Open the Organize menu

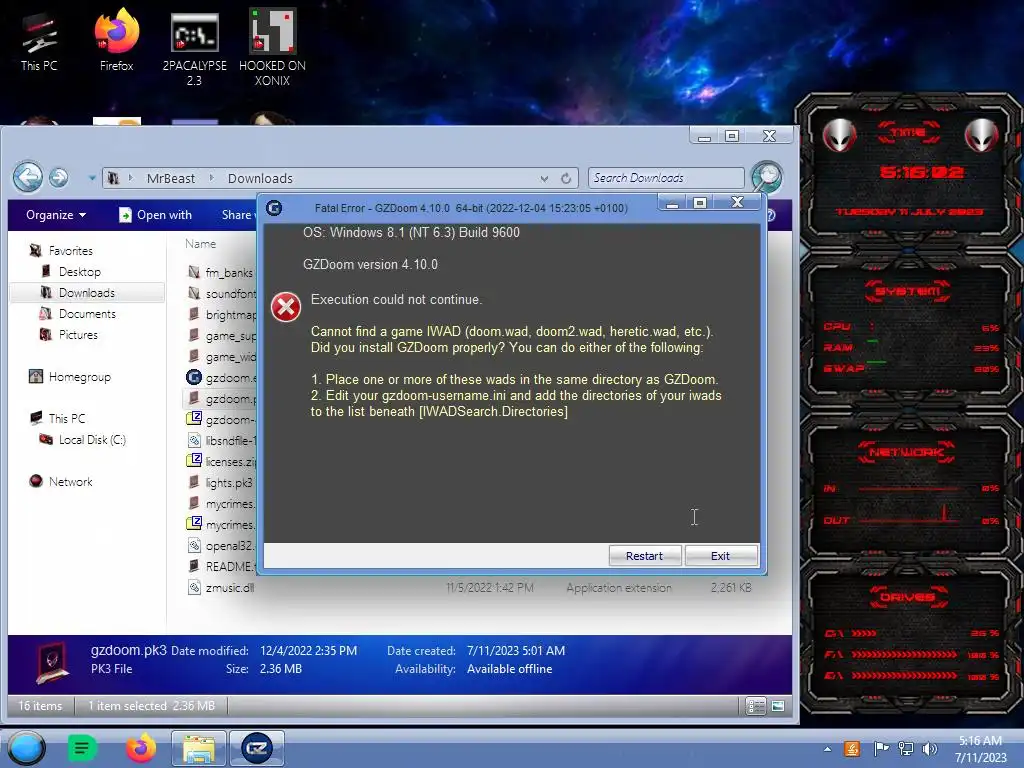[x=56, y=215]
